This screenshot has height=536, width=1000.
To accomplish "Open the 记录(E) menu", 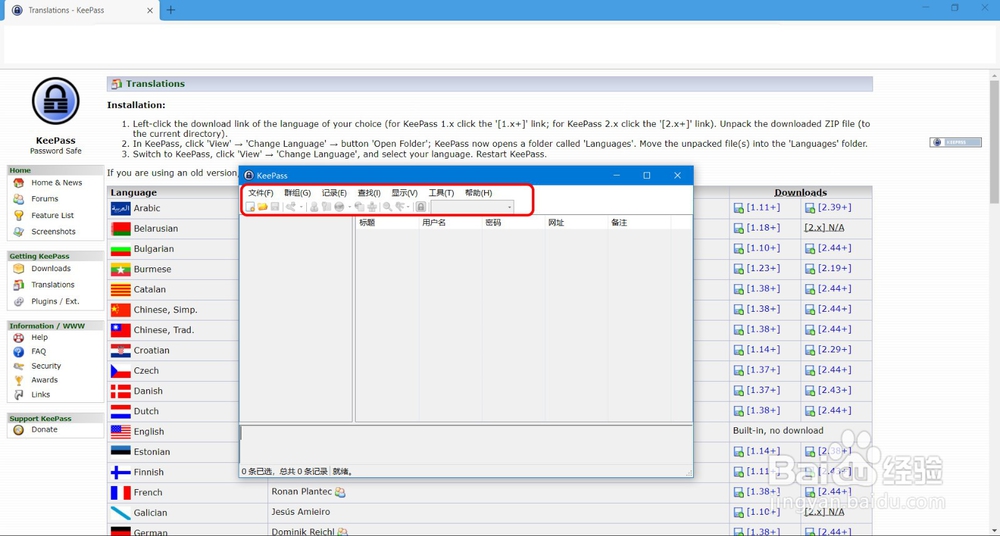I will tap(334, 193).
